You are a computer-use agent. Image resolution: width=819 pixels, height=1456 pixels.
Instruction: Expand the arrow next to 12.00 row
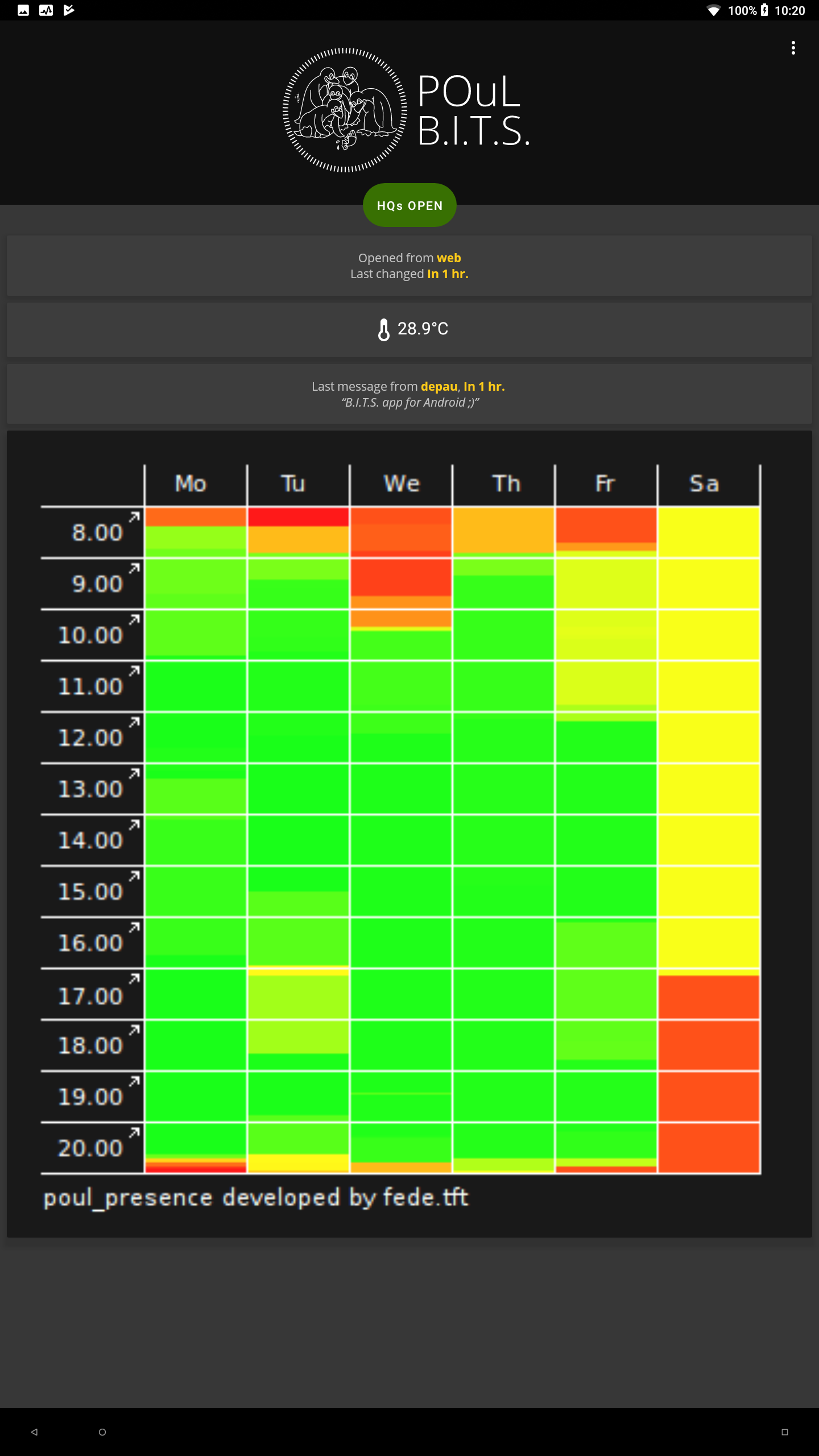[x=134, y=722]
